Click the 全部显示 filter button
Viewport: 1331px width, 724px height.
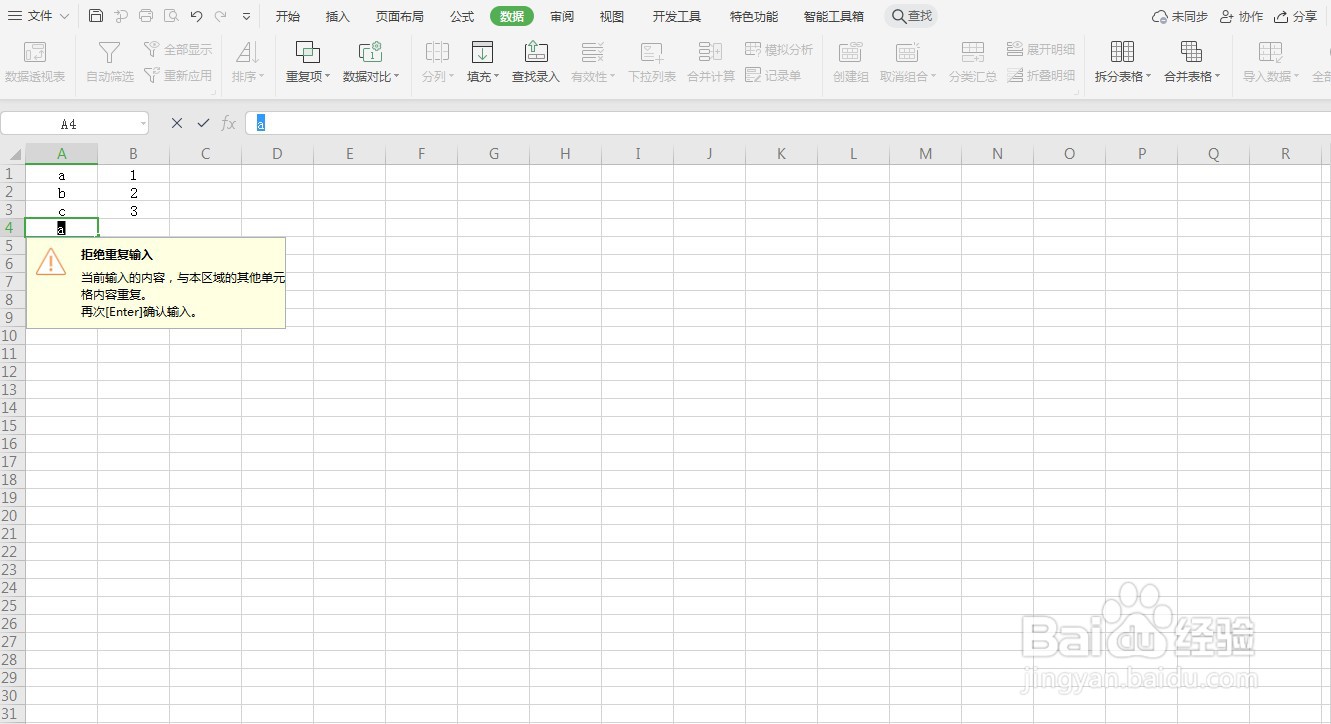178,49
